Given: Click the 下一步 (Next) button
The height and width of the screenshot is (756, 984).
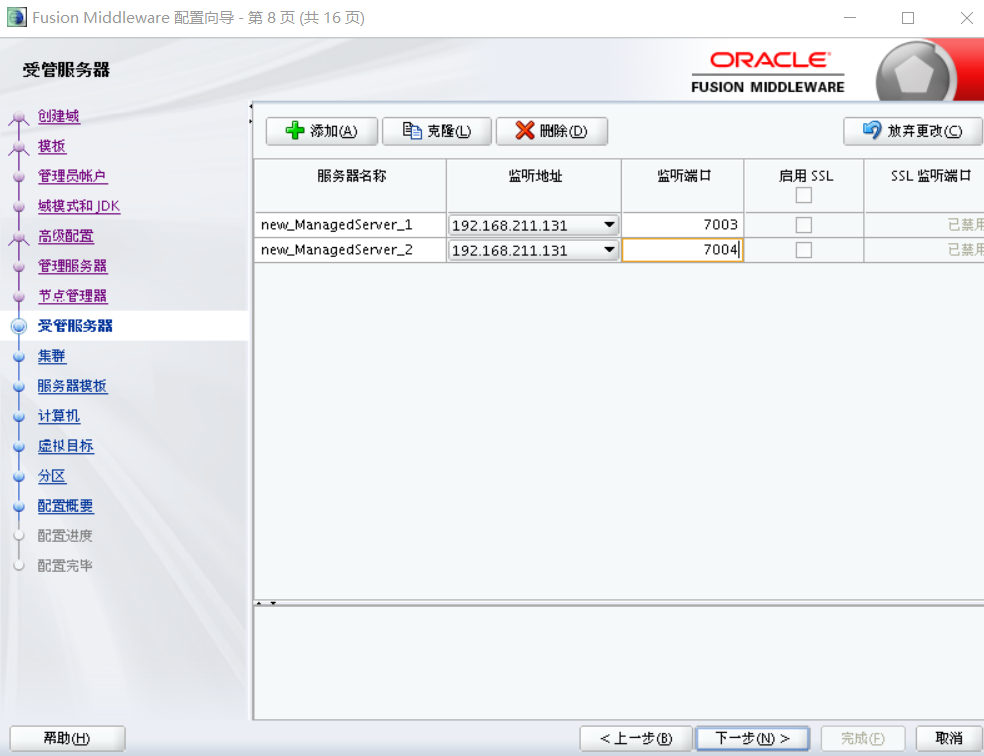Looking at the screenshot, I should coord(752,738).
